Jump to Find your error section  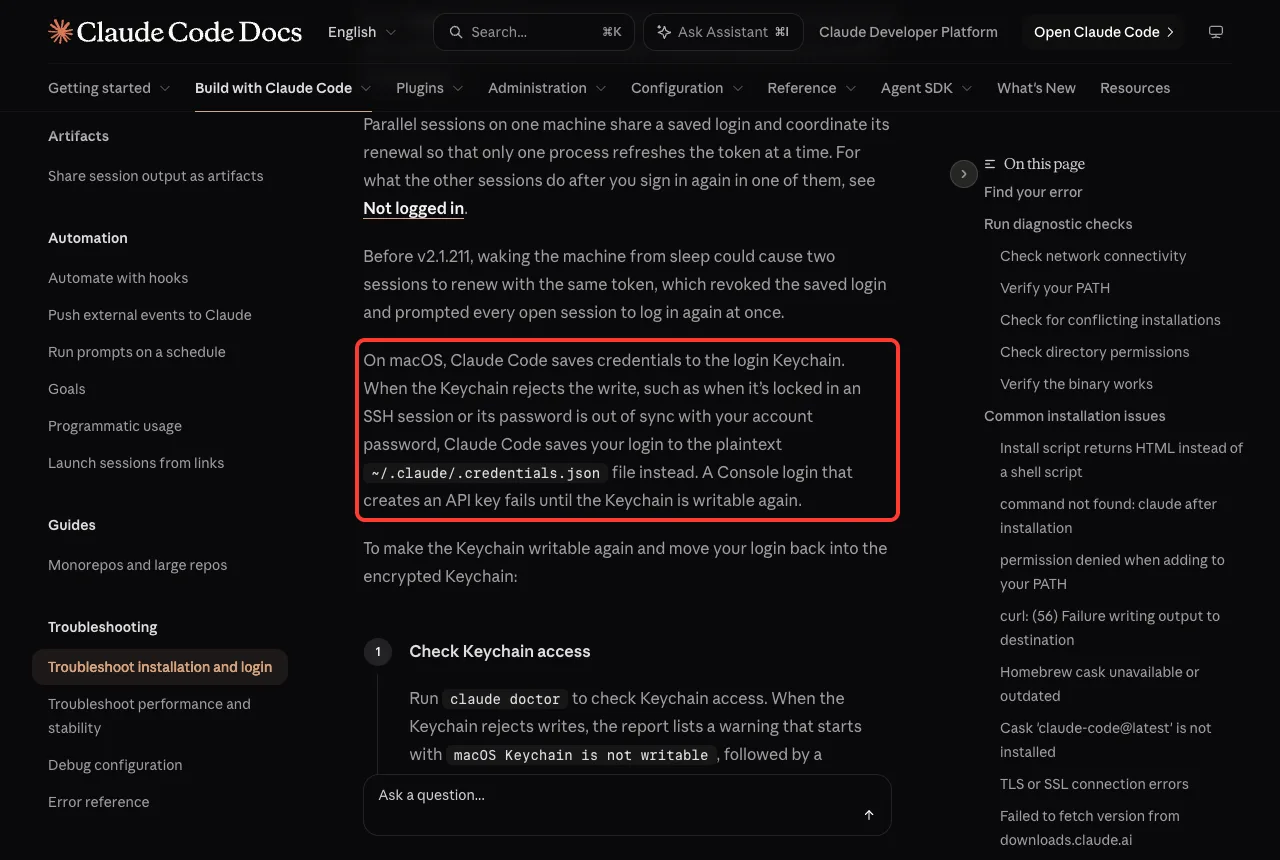[x=1033, y=192]
